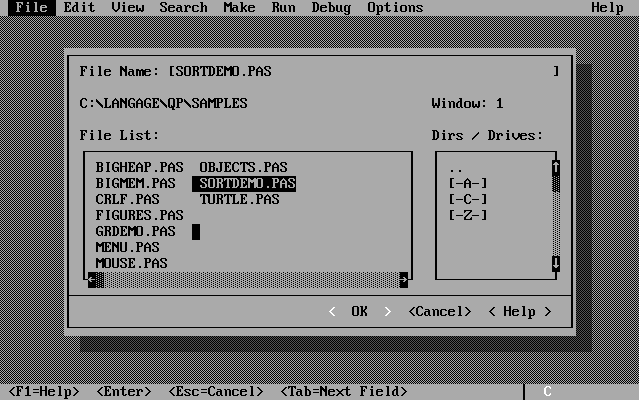Click file list scrollbar right arrow
639x400 pixels.
[403, 279]
